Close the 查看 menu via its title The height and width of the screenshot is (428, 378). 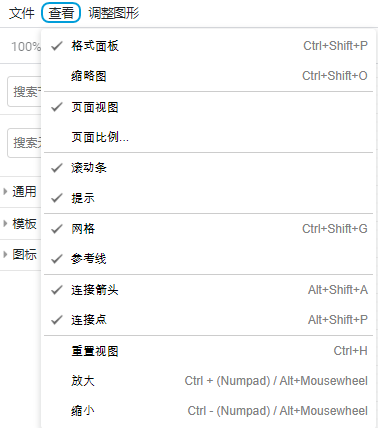tap(61, 13)
